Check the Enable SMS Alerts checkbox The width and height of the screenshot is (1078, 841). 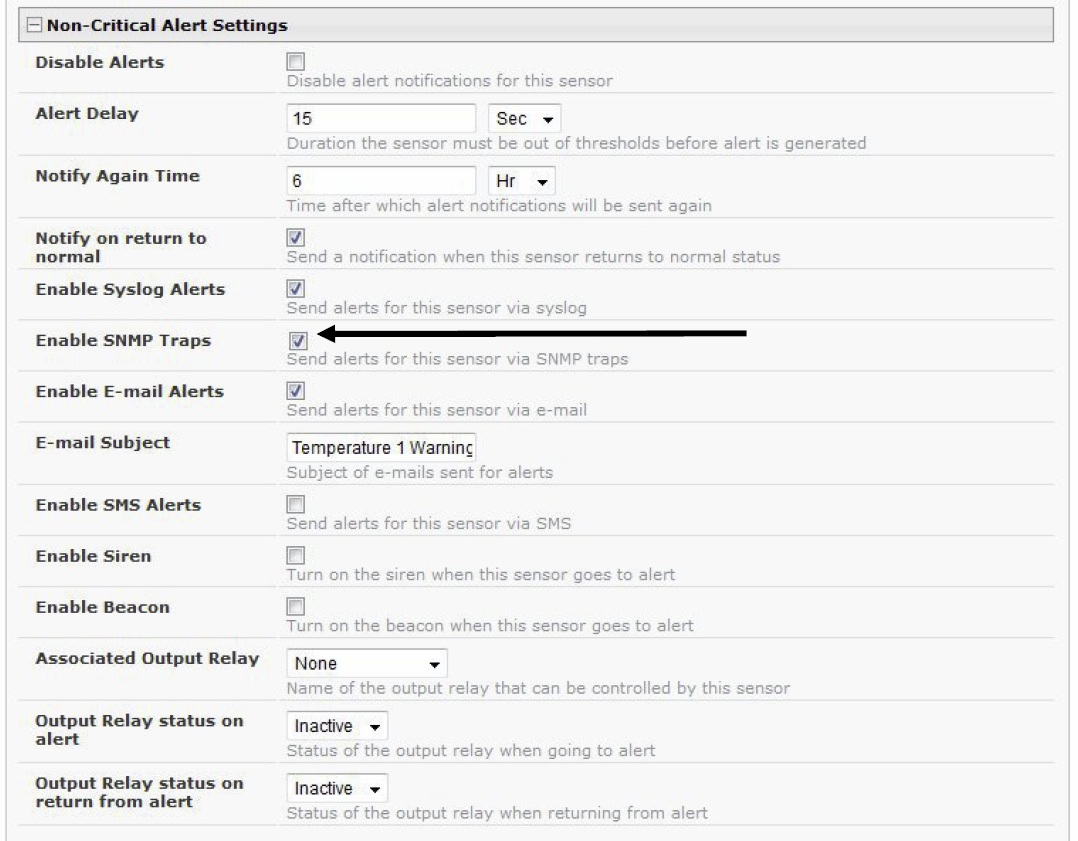tap(296, 504)
